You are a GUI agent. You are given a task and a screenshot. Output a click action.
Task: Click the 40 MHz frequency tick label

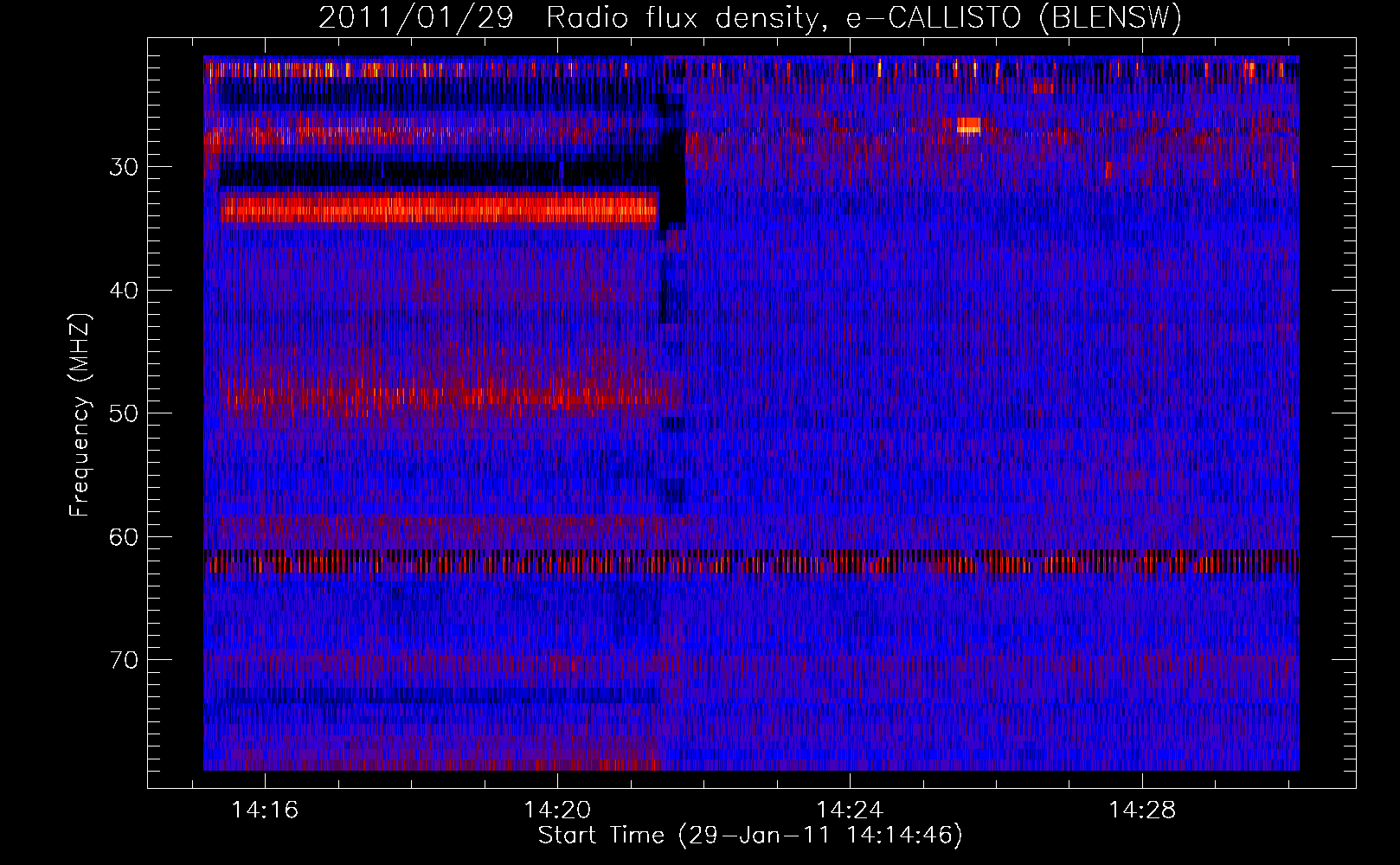pyautogui.click(x=124, y=291)
